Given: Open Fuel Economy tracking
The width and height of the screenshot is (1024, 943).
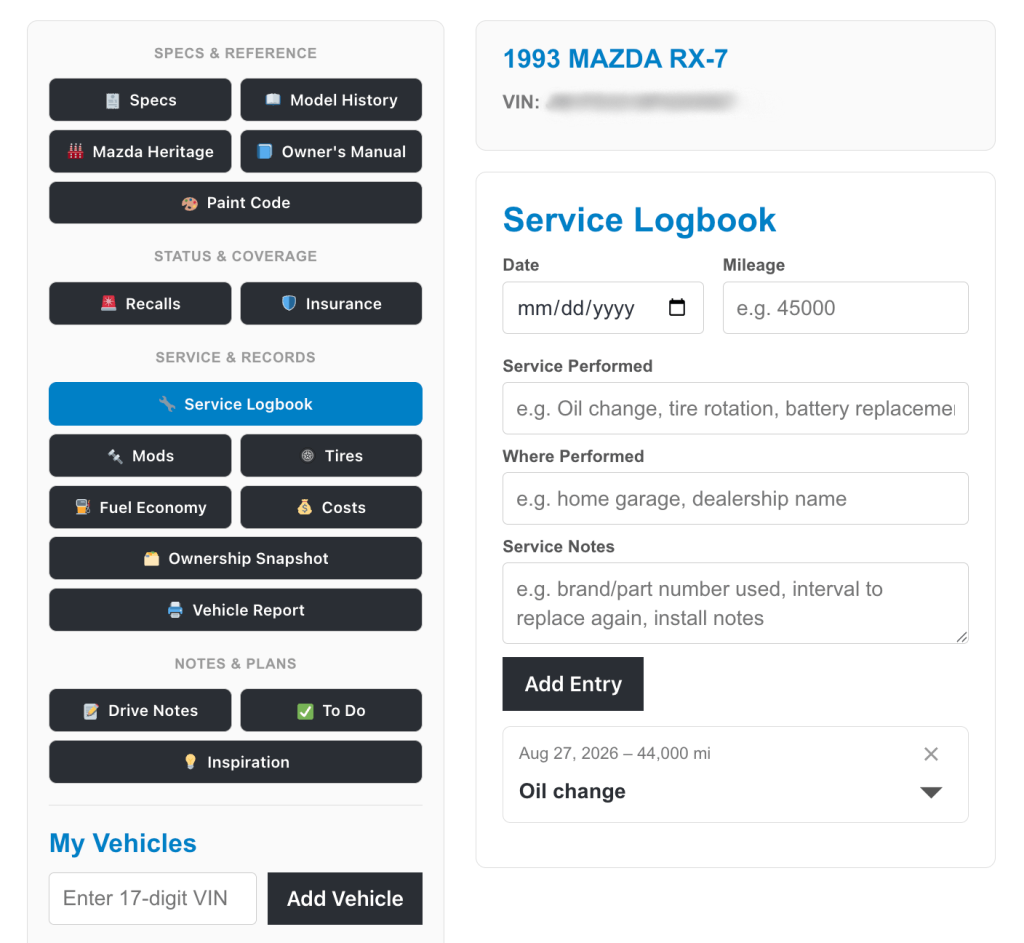Looking at the screenshot, I should pos(140,507).
